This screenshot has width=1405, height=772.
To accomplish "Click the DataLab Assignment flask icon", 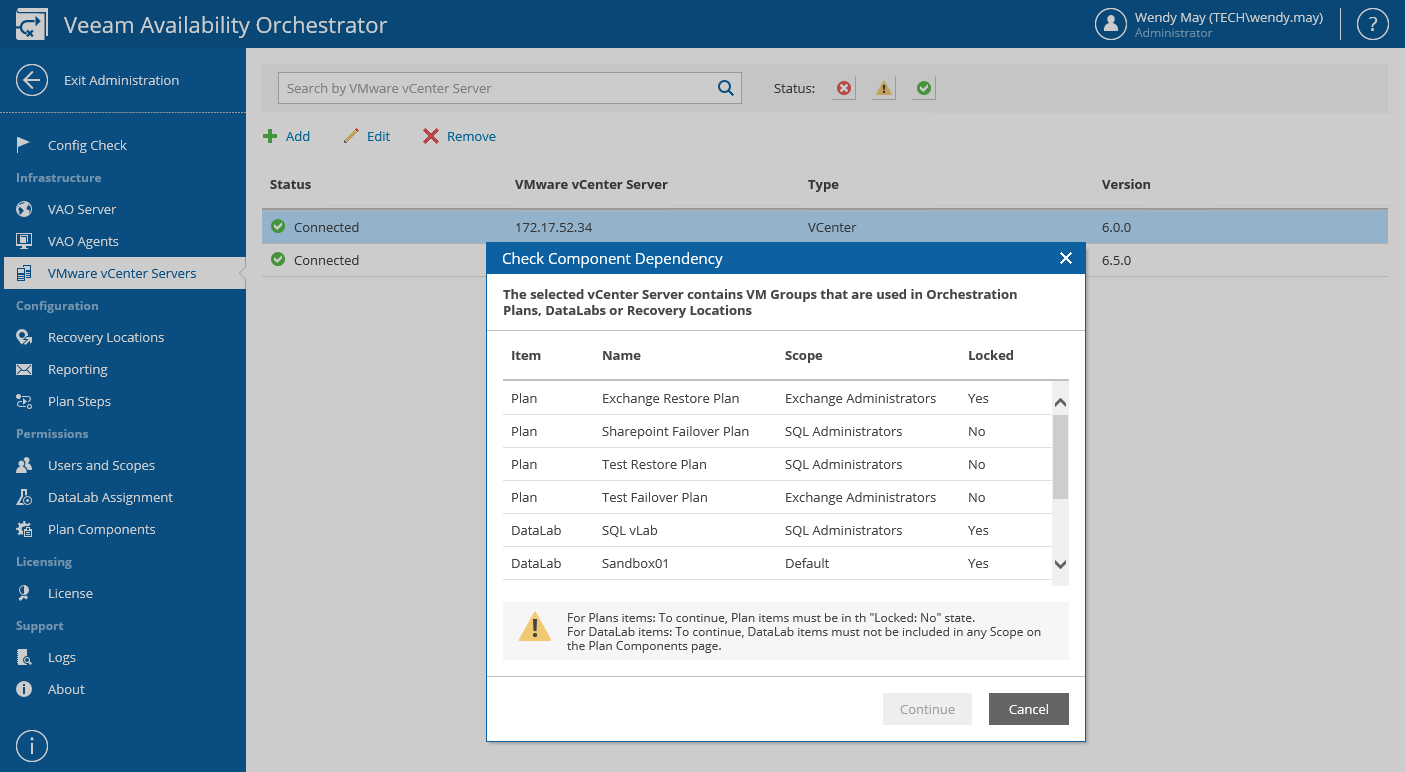I will pyautogui.click(x=24, y=497).
